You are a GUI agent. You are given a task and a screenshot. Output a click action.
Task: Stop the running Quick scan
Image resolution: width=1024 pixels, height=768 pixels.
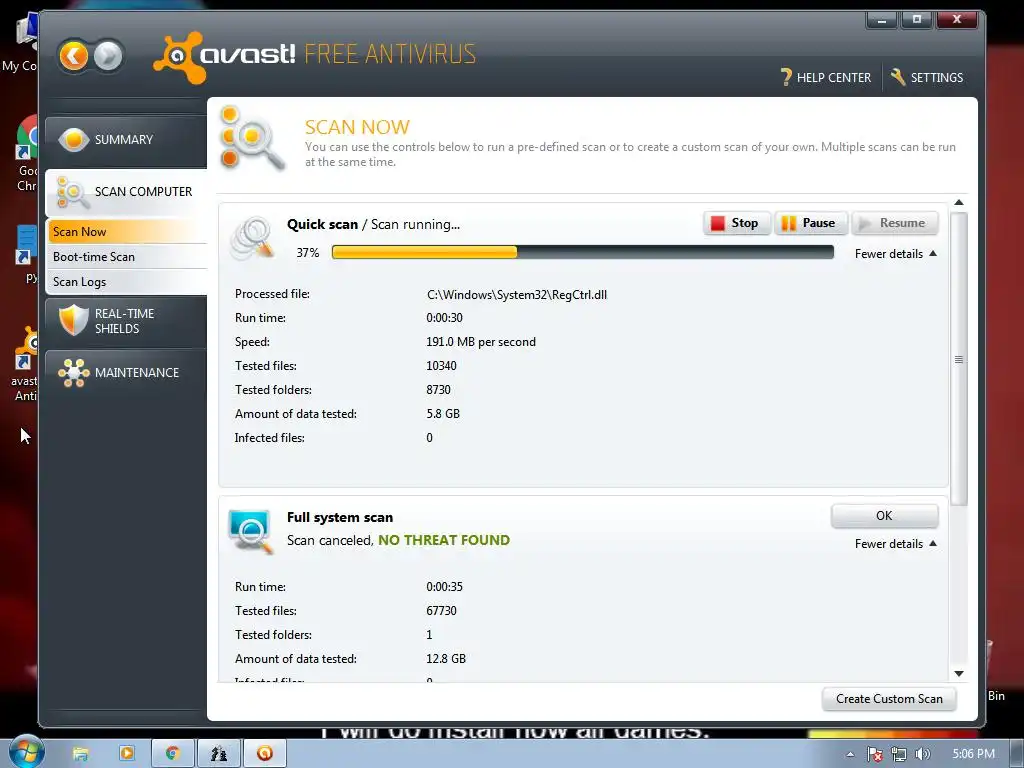coord(737,223)
